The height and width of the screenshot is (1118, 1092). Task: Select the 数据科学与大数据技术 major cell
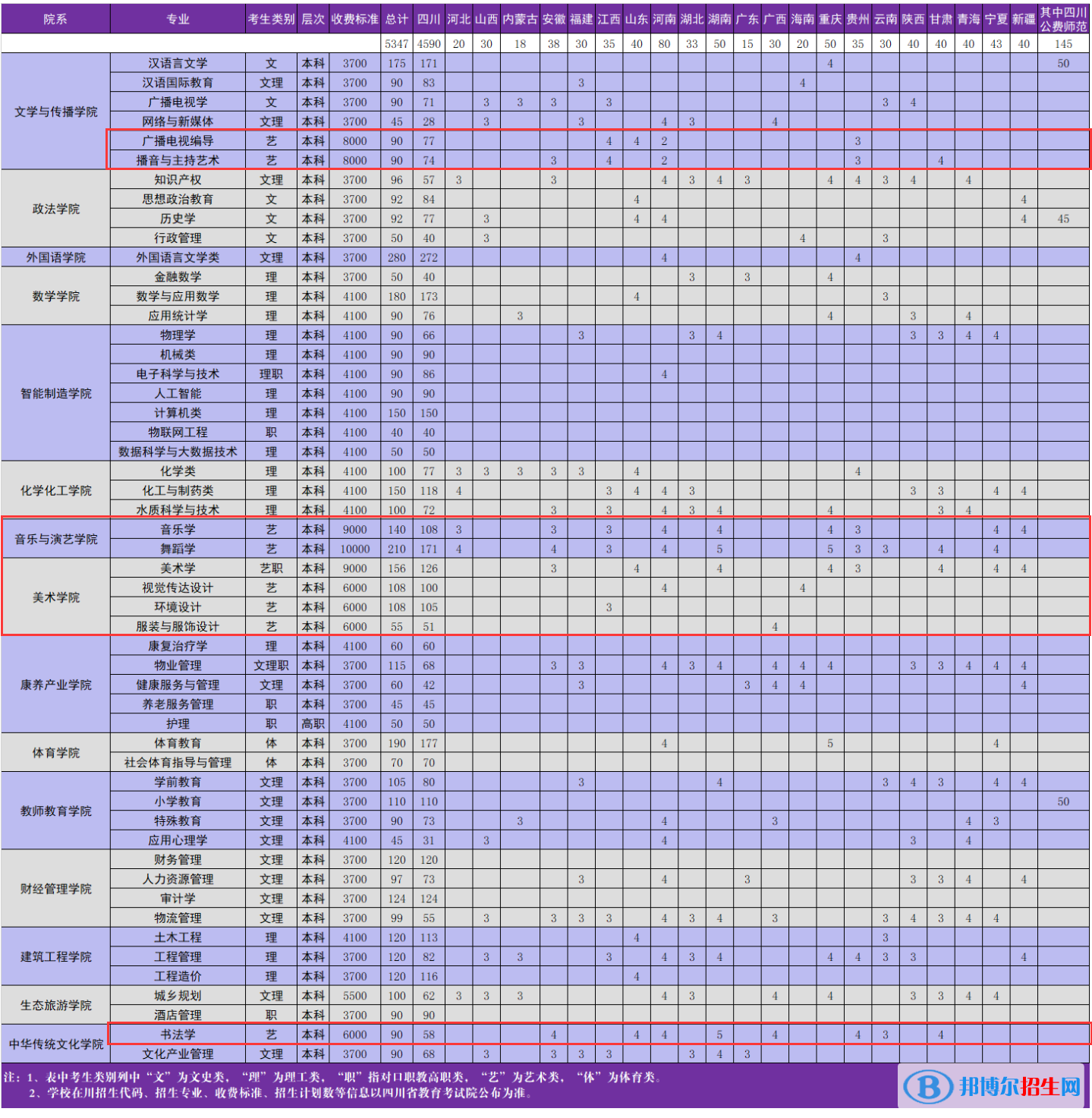(x=178, y=452)
